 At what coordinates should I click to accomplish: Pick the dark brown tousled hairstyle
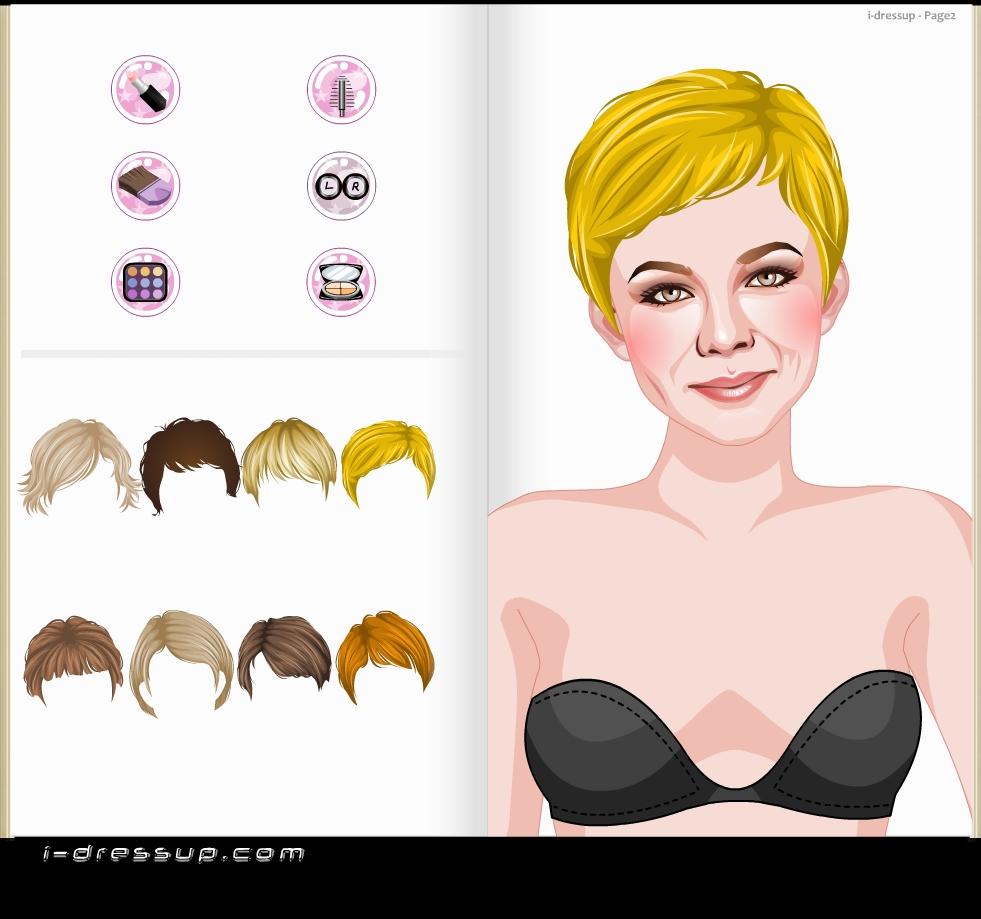(x=190, y=462)
